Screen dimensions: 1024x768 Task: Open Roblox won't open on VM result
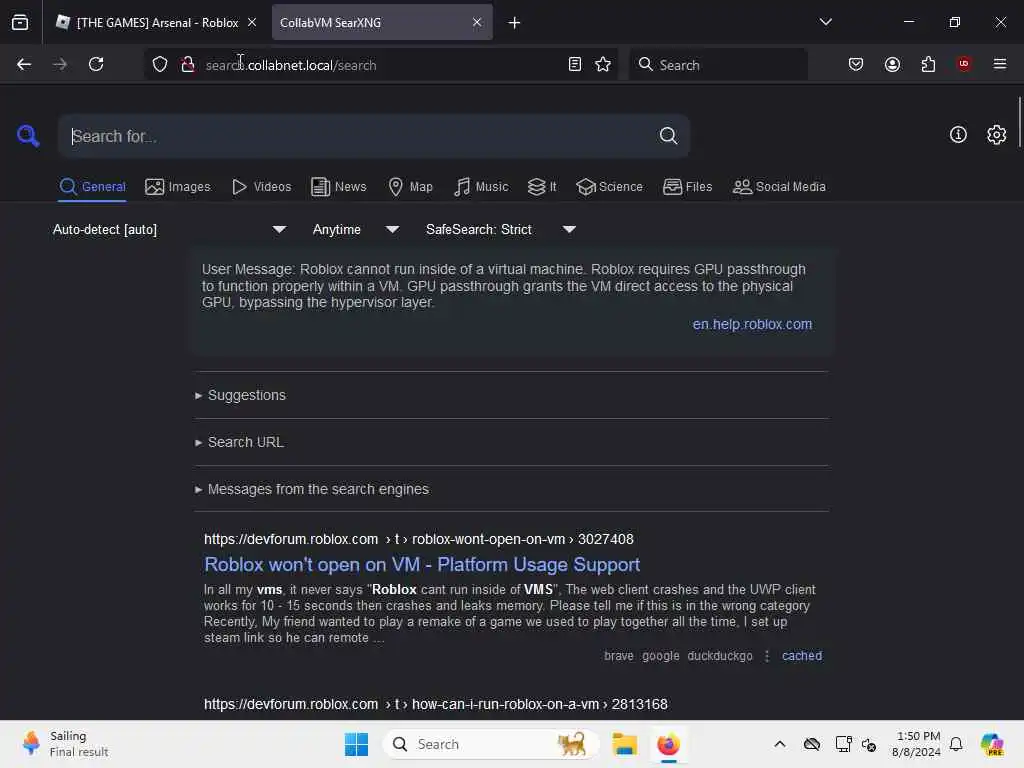point(422,564)
